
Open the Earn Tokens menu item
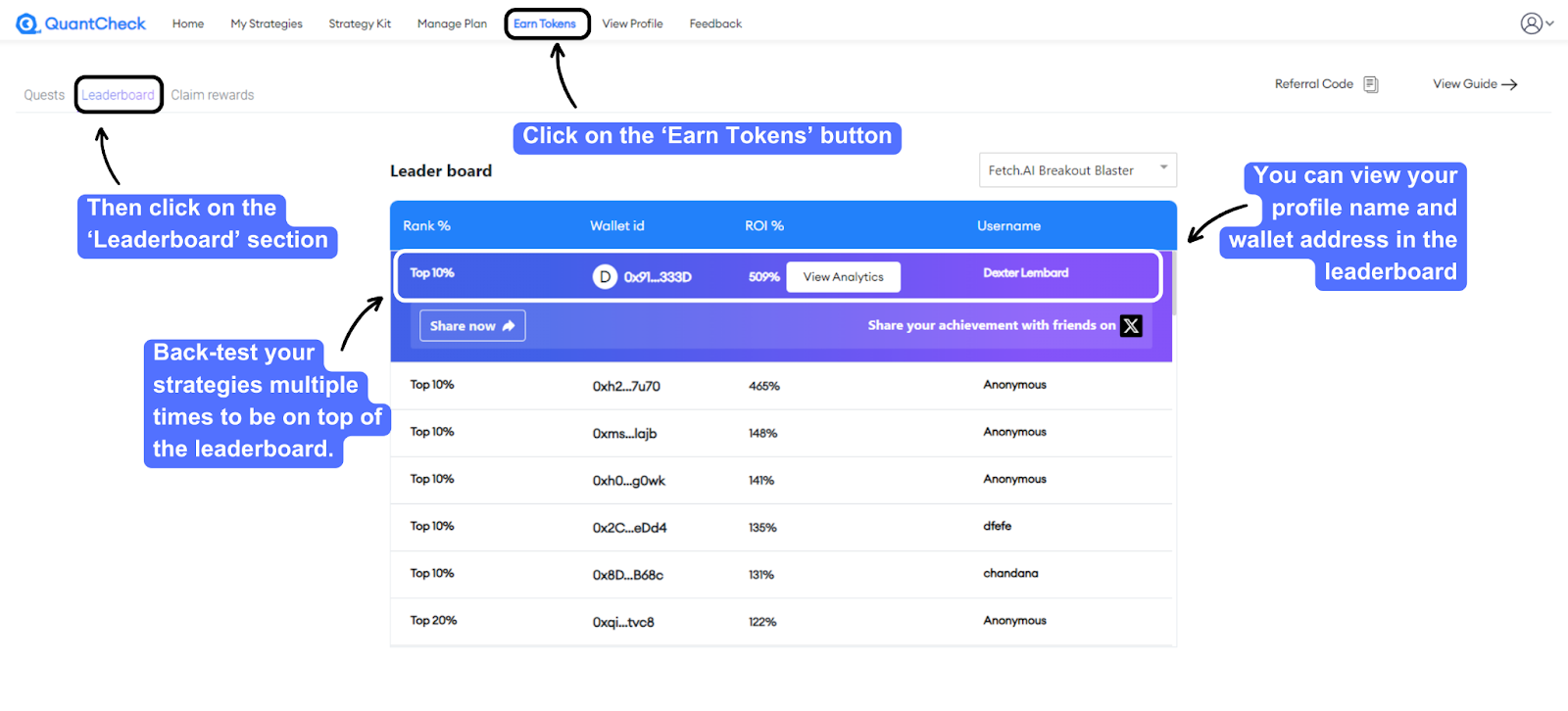click(545, 24)
